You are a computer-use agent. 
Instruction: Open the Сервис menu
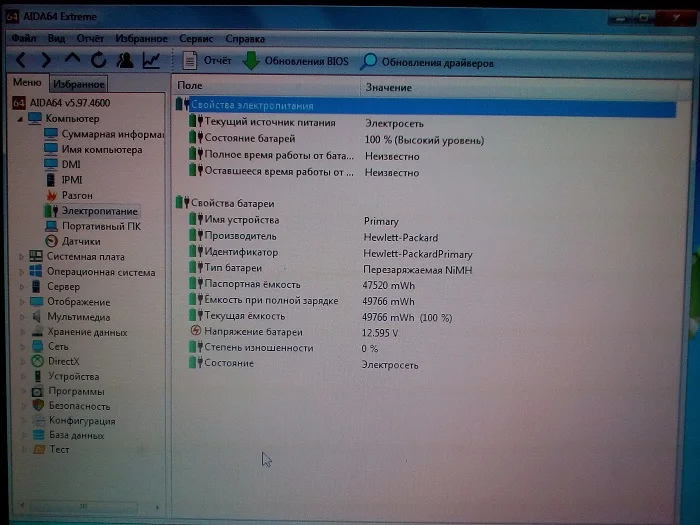coord(196,39)
